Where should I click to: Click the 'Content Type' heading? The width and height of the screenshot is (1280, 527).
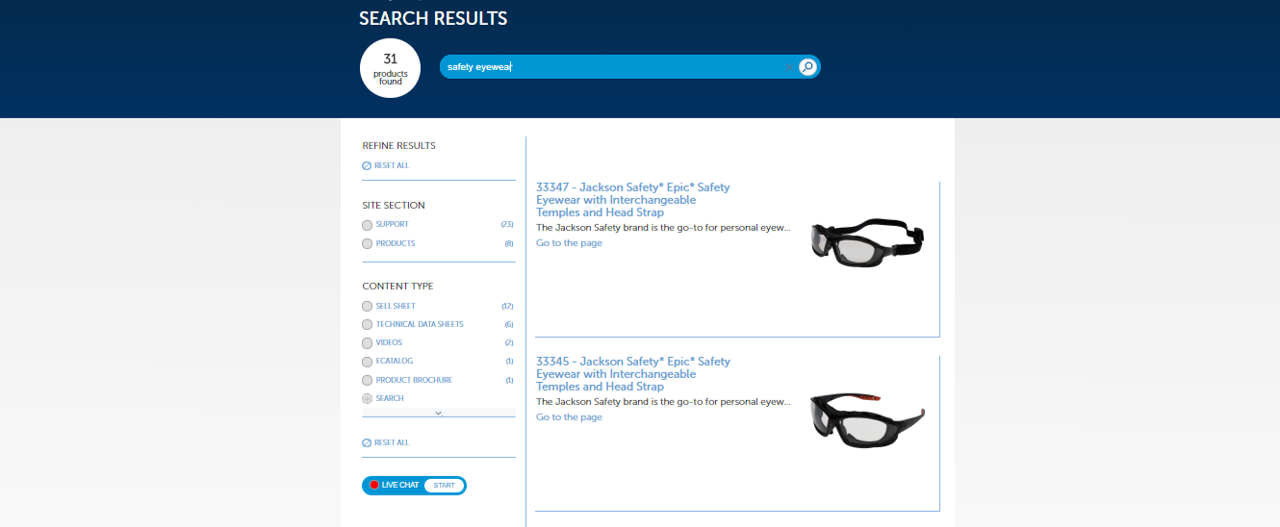(x=398, y=286)
